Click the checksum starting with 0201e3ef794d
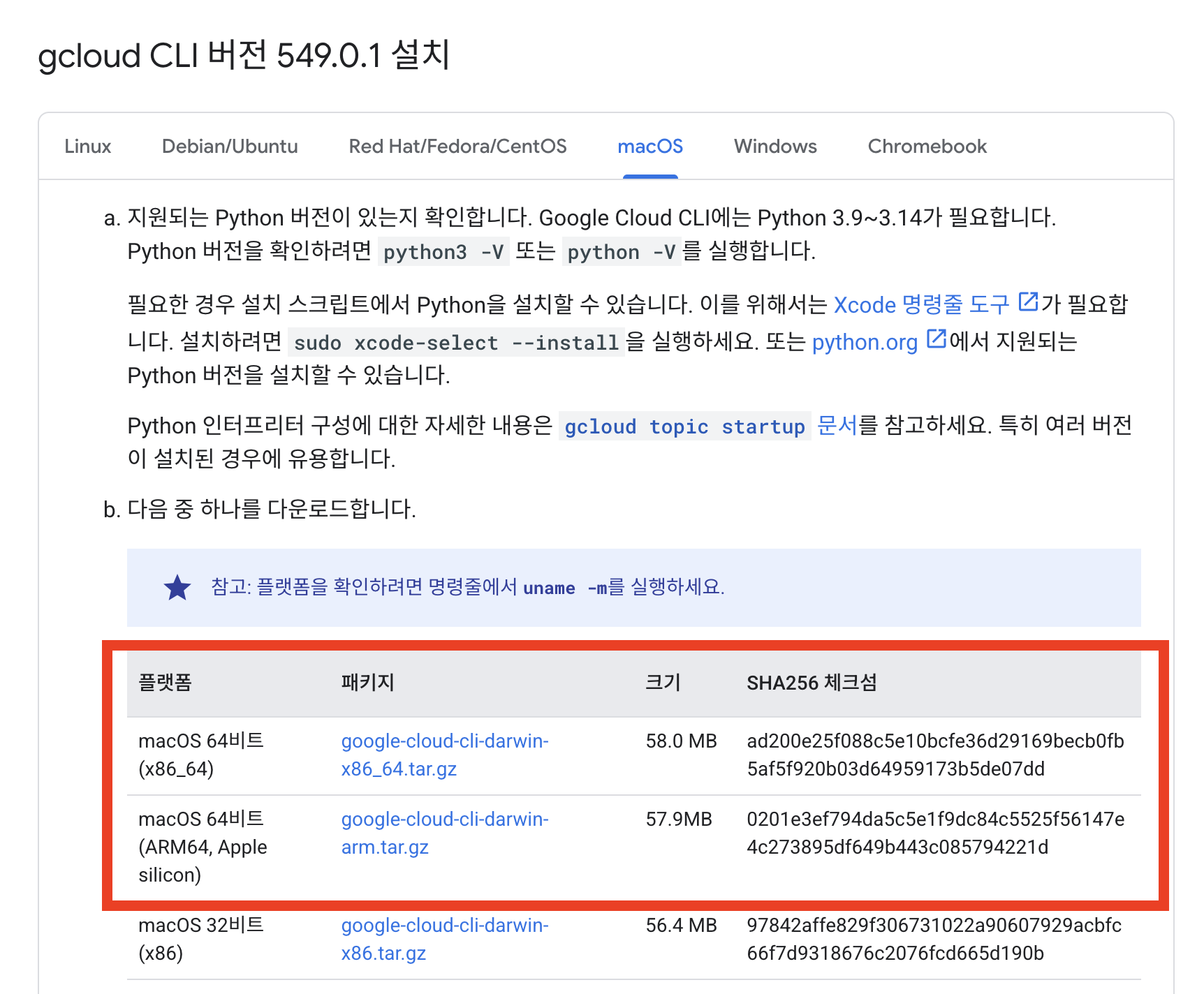Screen dimensions: 1204x994 coord(936,833)
